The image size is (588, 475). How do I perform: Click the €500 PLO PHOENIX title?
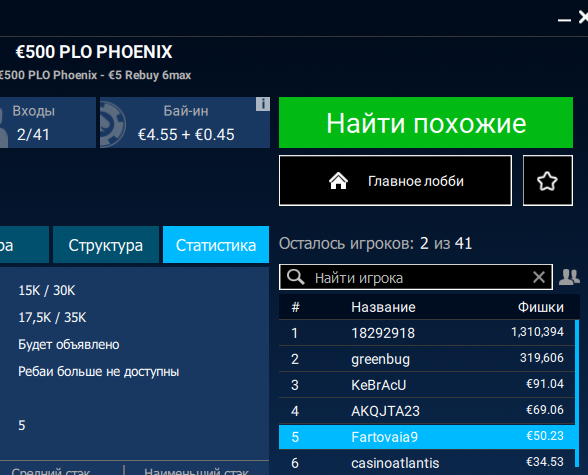click(x=94, y=52)
